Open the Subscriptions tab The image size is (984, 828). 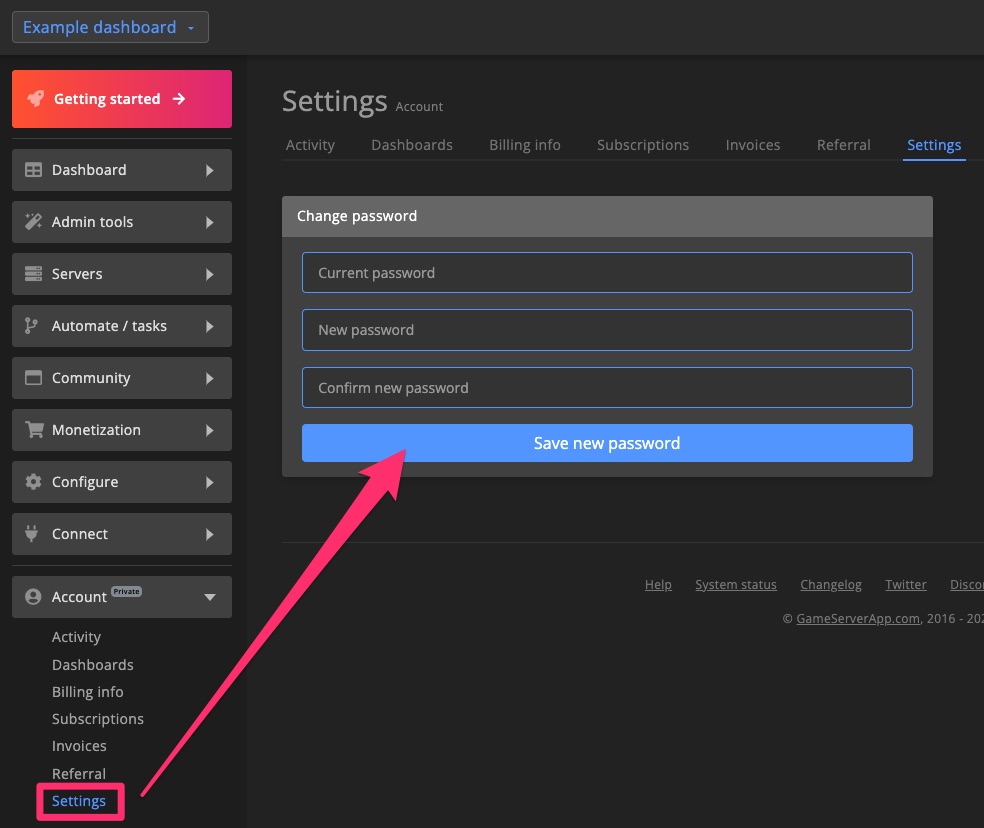tap(642, 145)
